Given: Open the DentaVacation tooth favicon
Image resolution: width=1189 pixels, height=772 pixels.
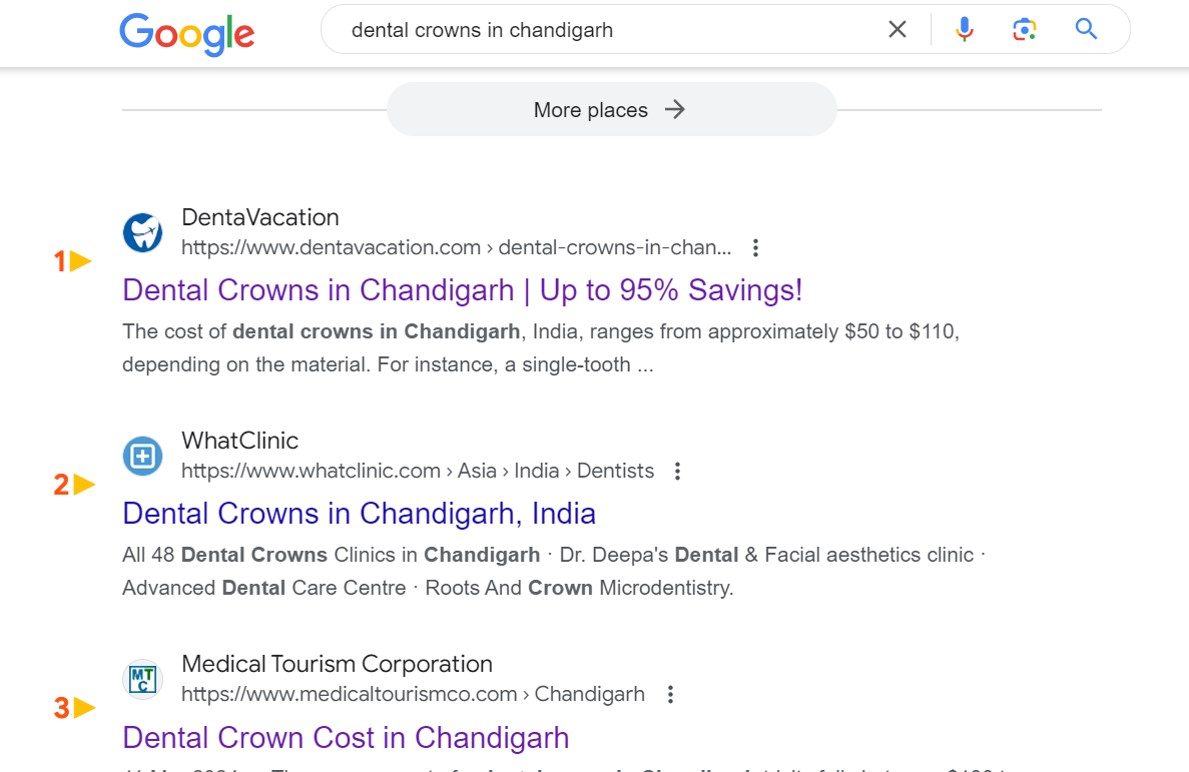Looking at the screenshot, I should coord(142,231).
